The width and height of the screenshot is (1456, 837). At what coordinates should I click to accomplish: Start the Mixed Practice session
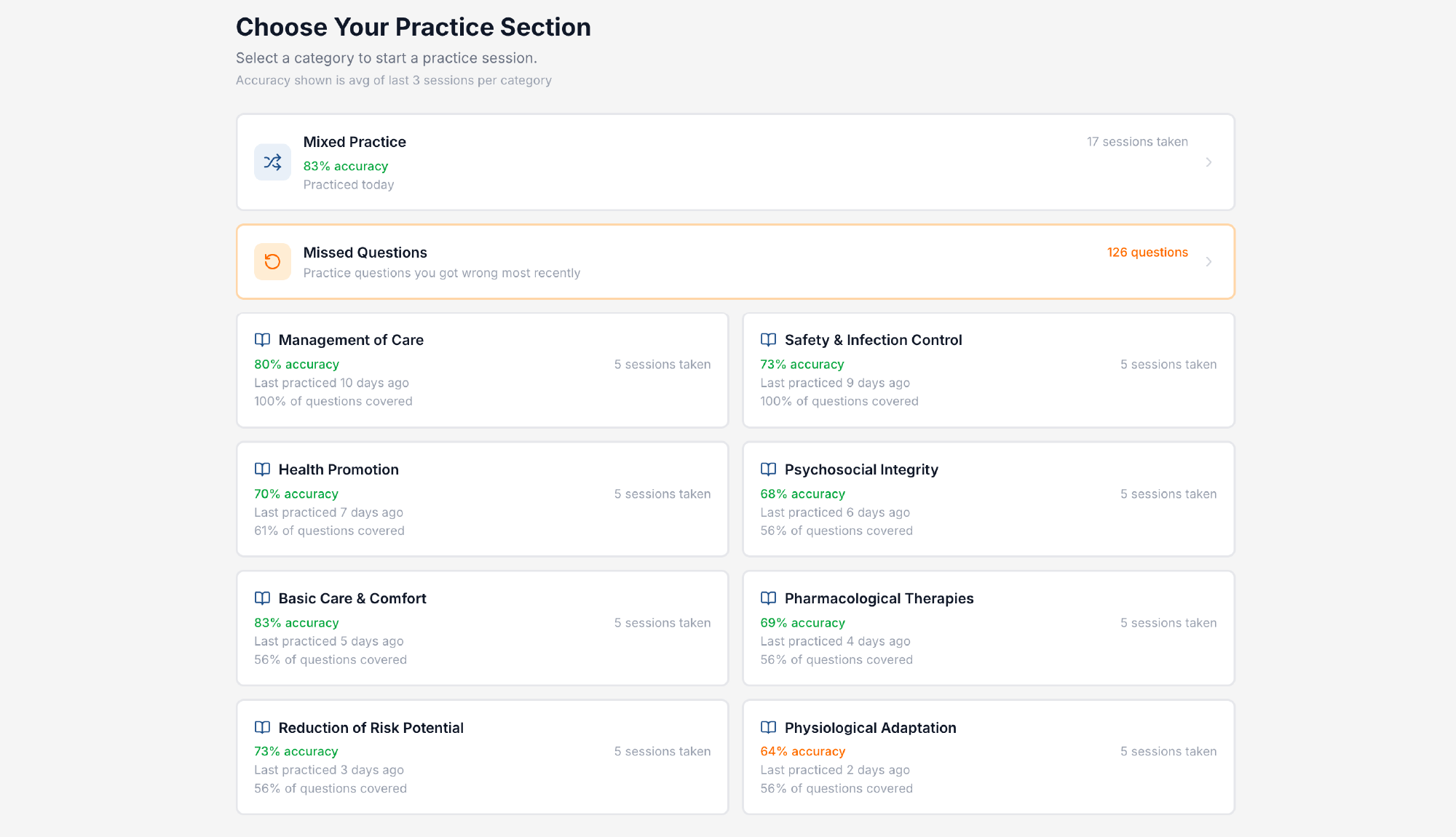point(735,162)
